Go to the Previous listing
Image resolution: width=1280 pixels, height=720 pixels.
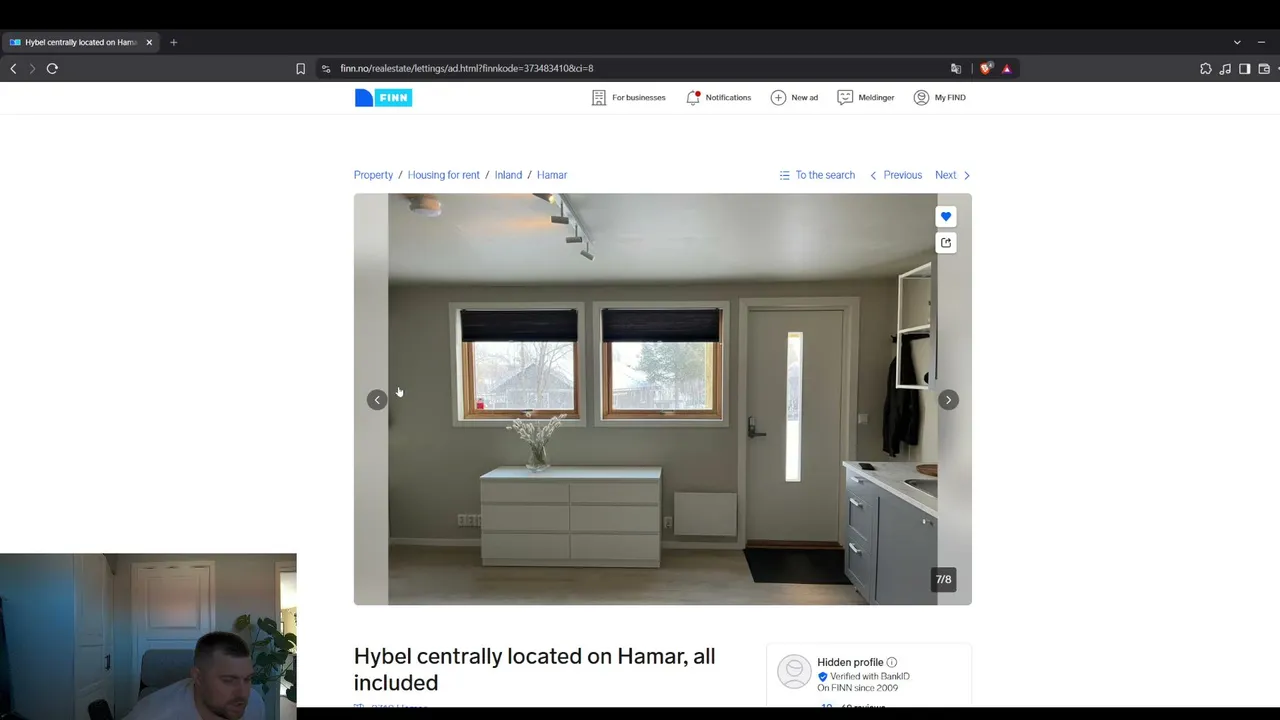coord(896,175)
